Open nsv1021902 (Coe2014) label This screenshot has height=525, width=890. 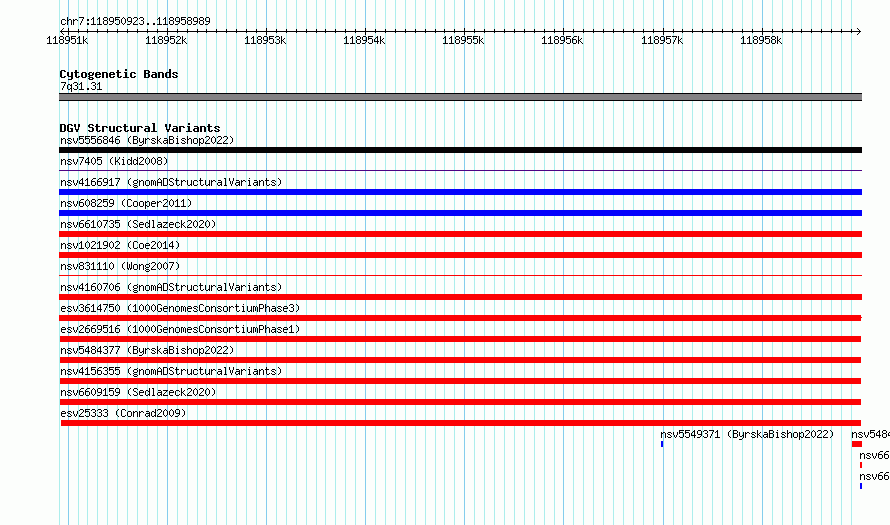(x=120, y=245)
